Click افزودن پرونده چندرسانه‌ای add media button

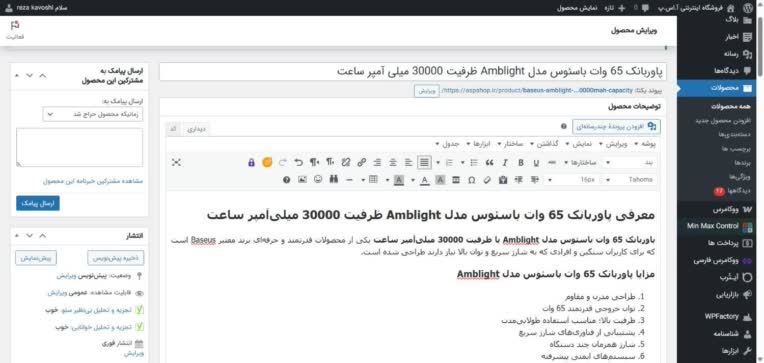(x=616, y=126)
